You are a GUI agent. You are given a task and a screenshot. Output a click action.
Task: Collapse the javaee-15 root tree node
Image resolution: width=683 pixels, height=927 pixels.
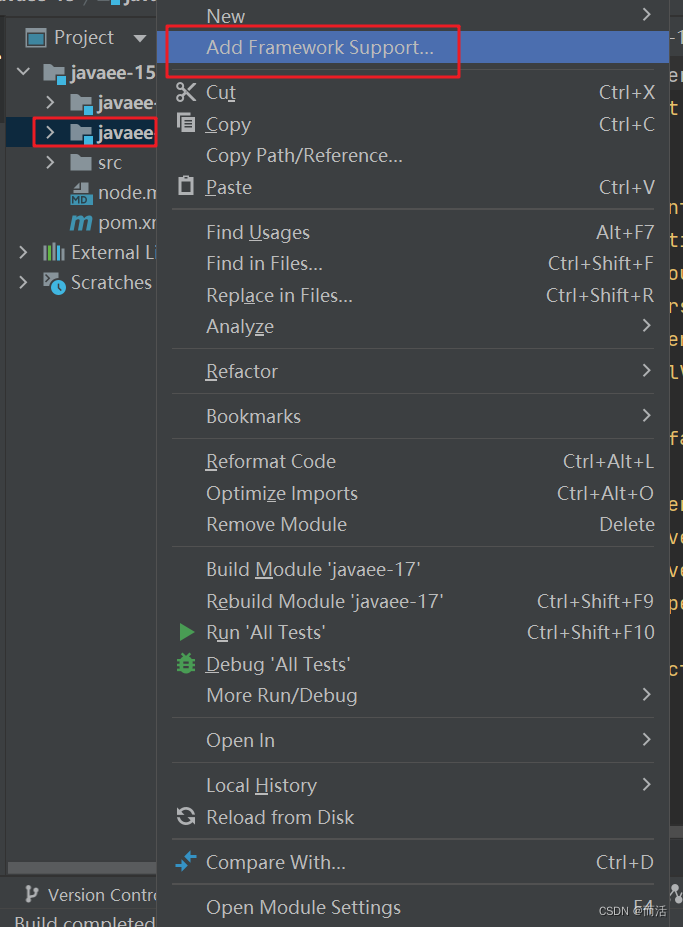tap(24, 72)
